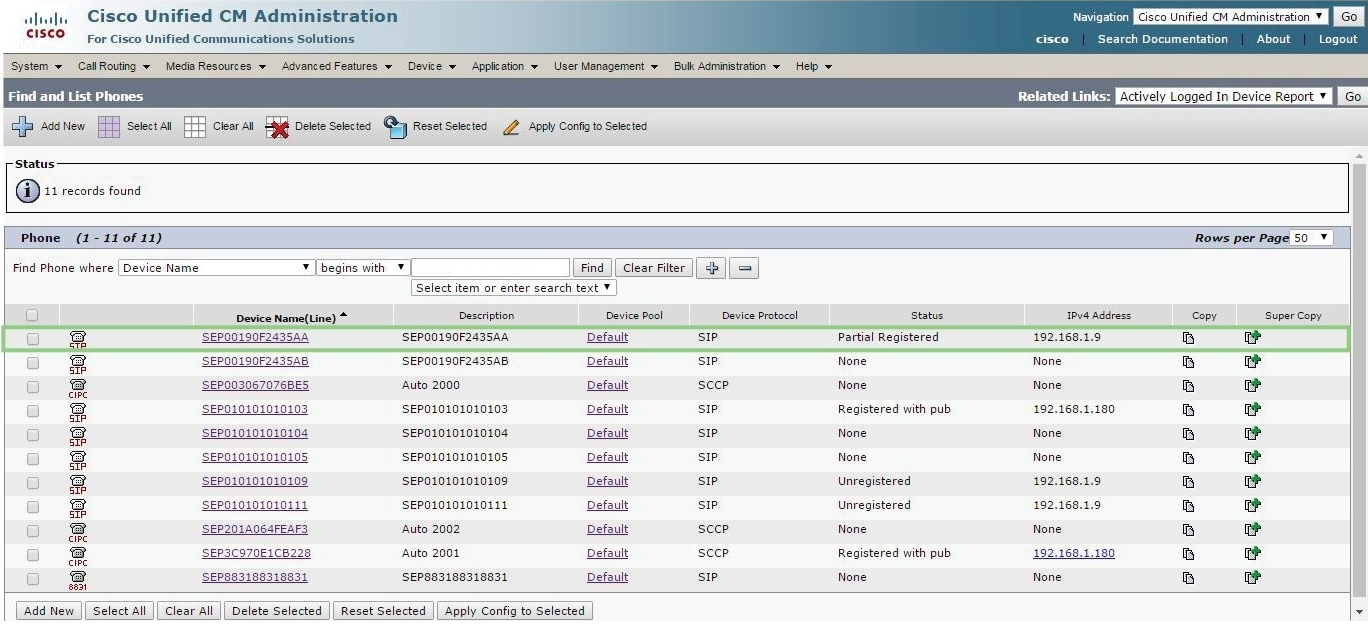
Task: Tick the checkbox for SEP3C970E1CB228
Action: coord(33,555)
